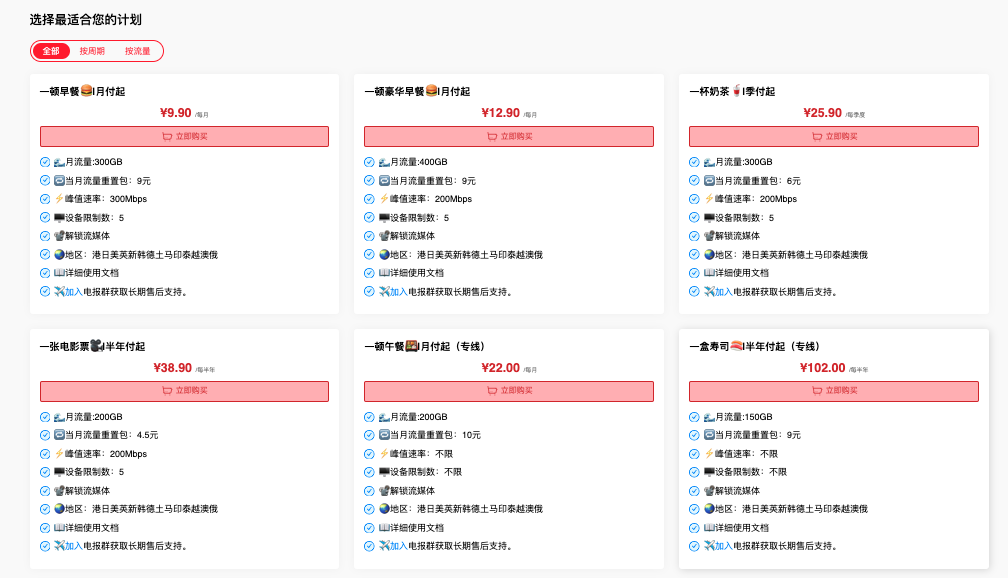Click globe icon in ¥12.90 plan region row

coord(384,255)
